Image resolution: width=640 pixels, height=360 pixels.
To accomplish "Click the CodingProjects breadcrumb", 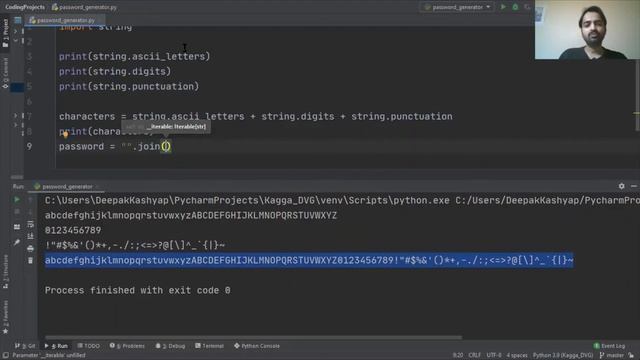I will tap(25, 7).
